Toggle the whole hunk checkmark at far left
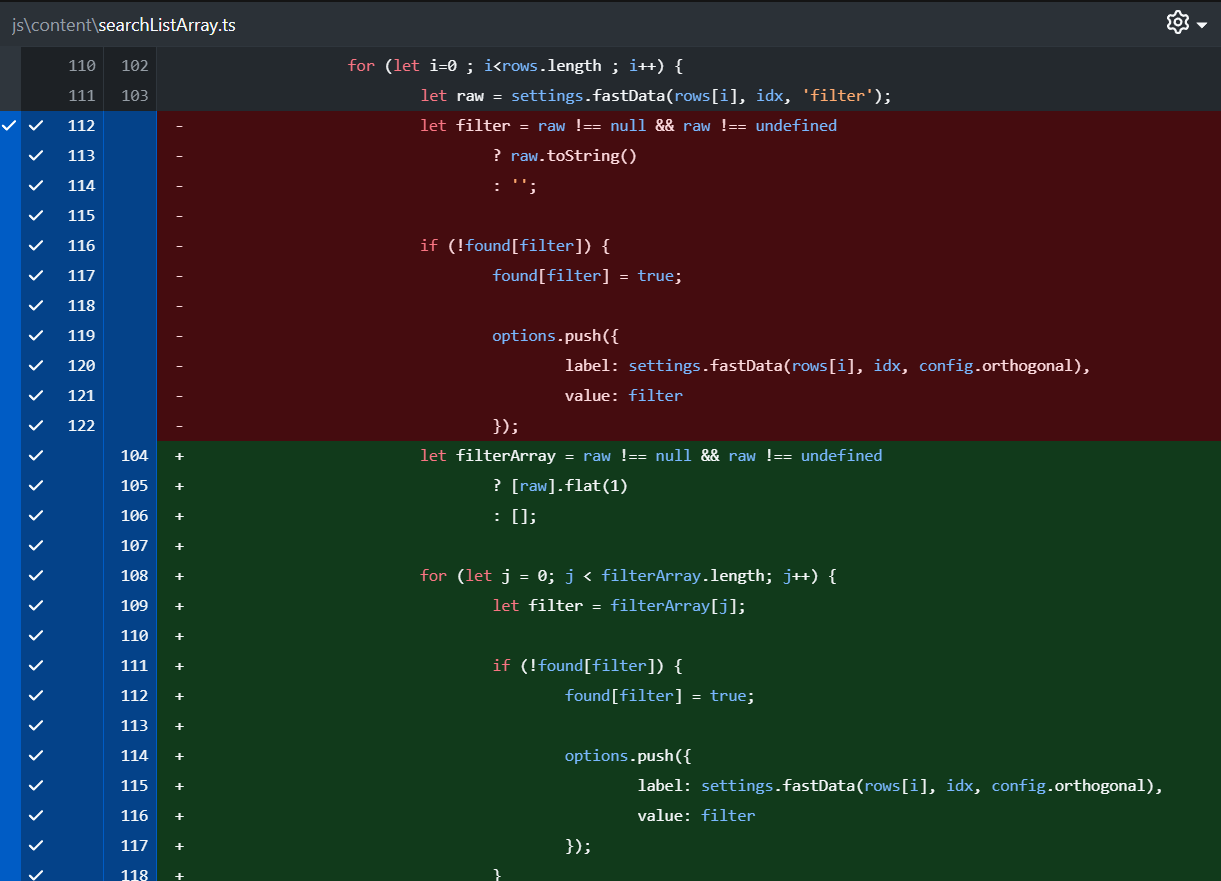This screenshot has height=881, width=1221. coord(10,126)
